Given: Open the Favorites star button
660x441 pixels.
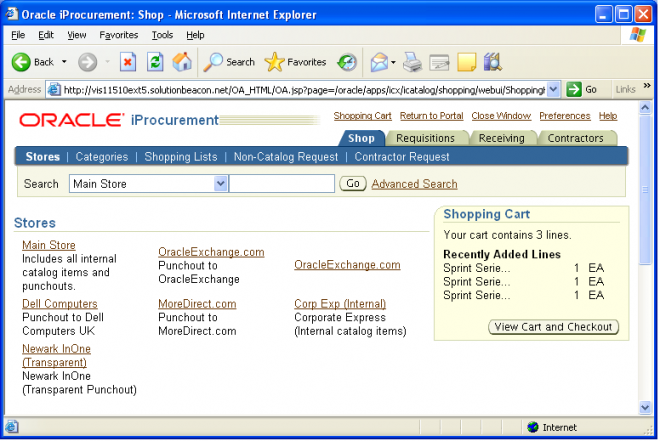Looking at the screenshot, I should [295, 62].
